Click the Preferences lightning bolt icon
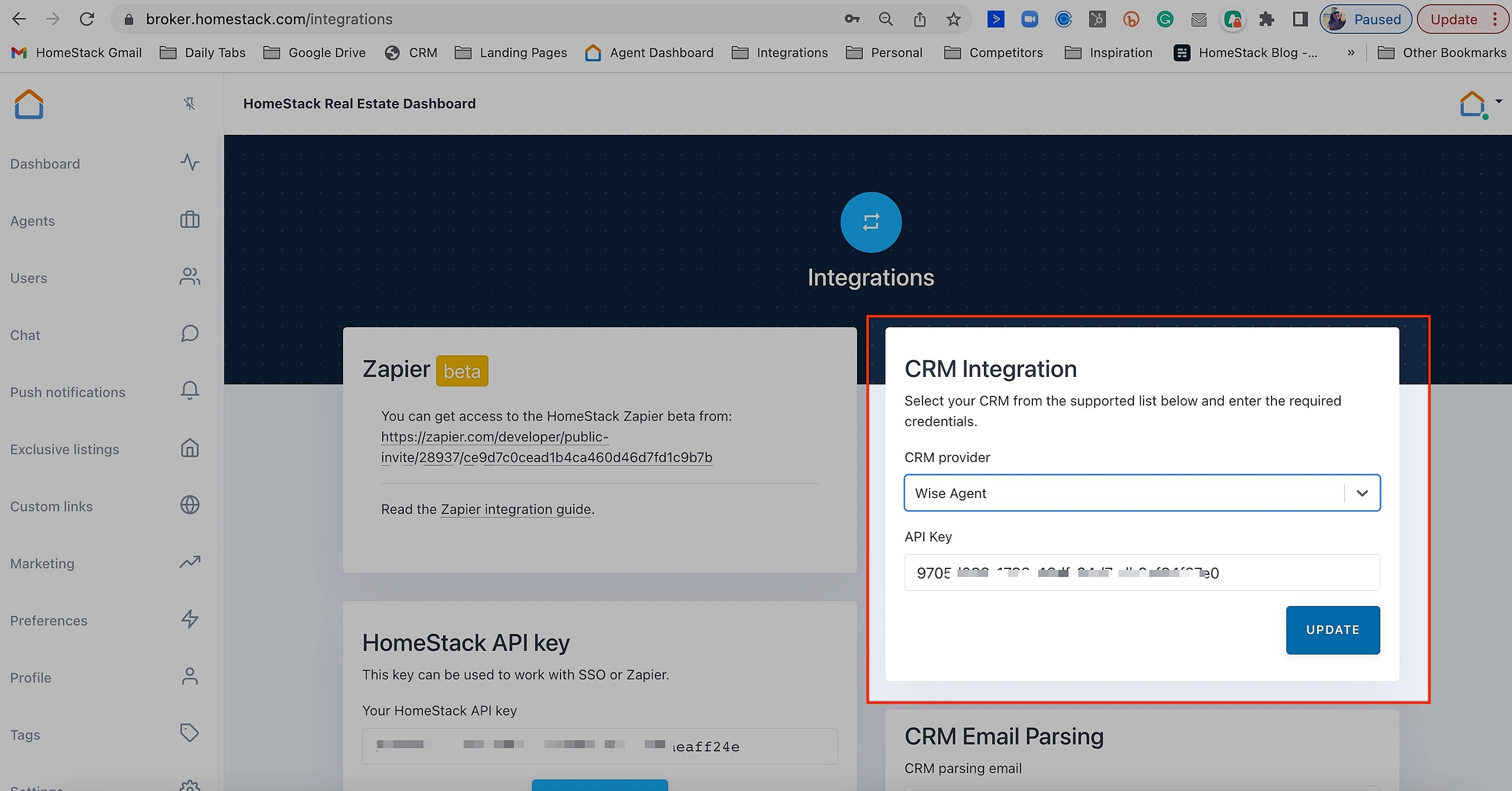The height and width of the screenshot is (791, 1512). click(190, 619)
